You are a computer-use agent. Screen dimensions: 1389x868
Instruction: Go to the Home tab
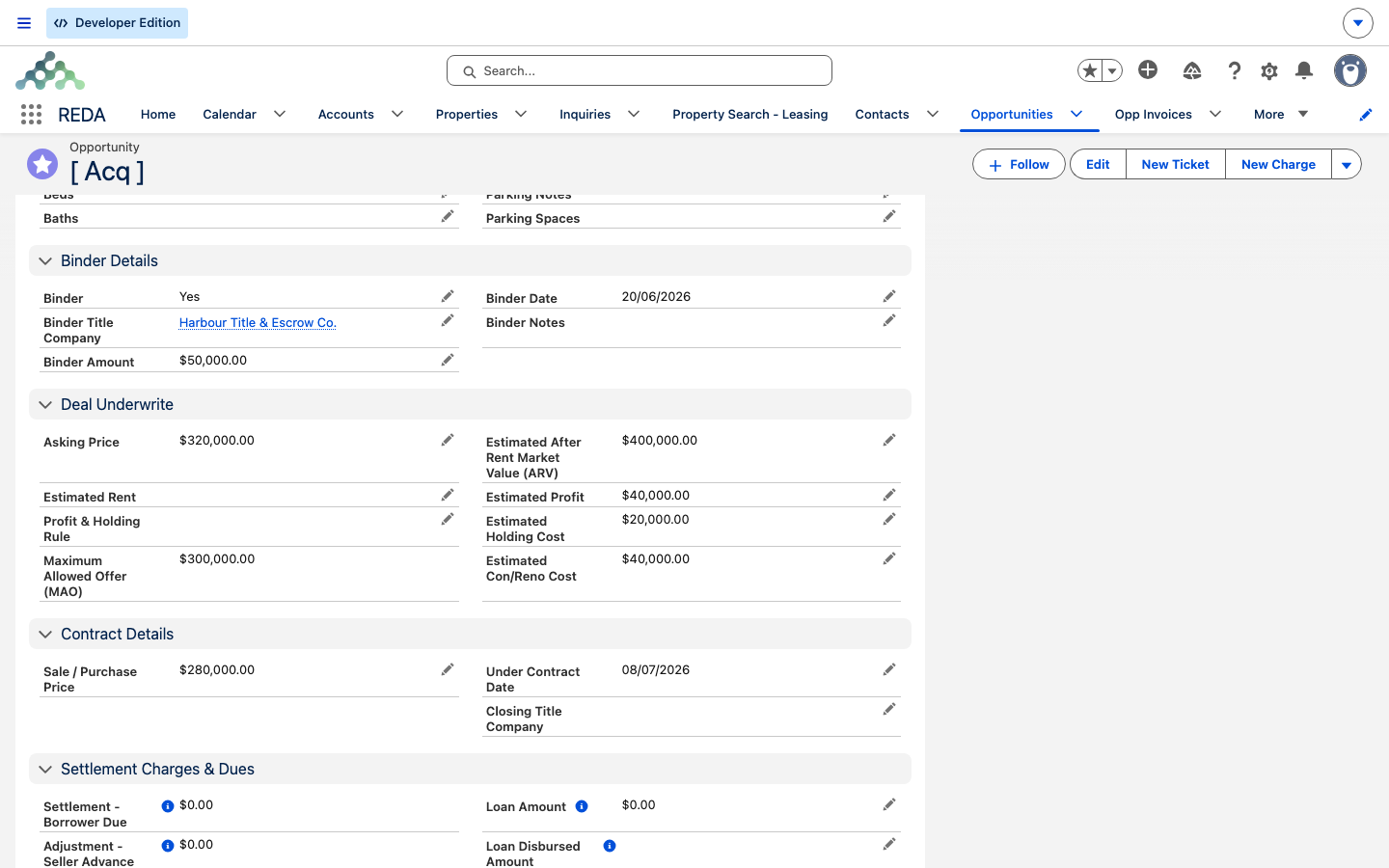[158, 114]
